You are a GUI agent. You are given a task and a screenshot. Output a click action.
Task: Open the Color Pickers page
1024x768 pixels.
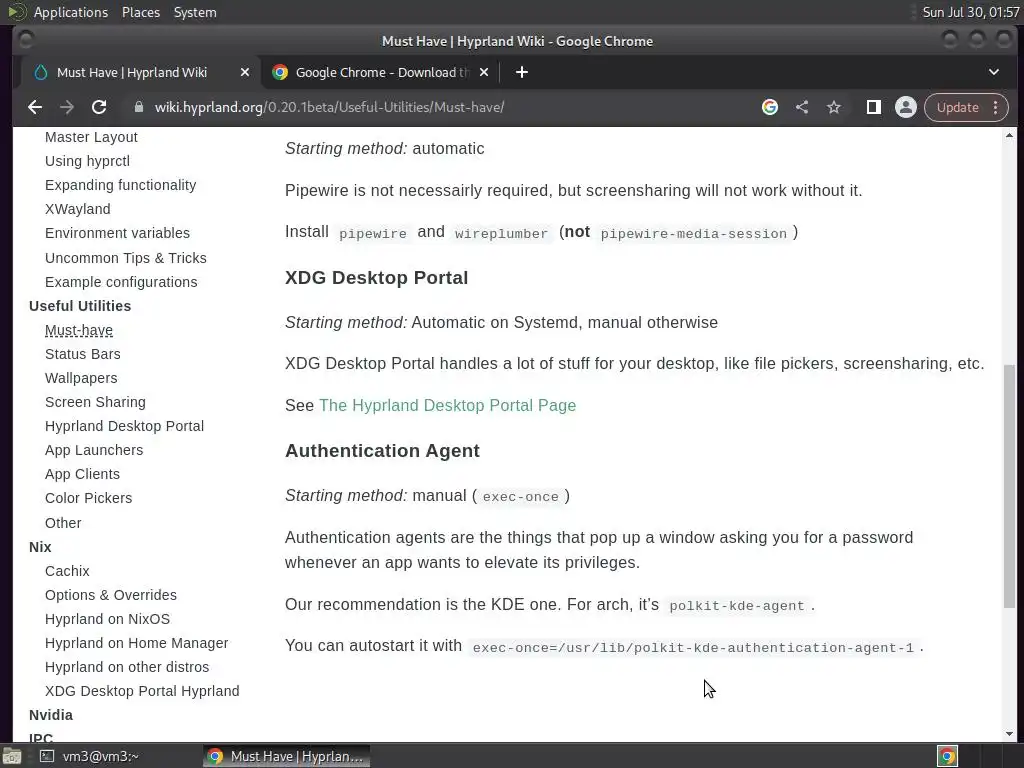pos(88,498)
